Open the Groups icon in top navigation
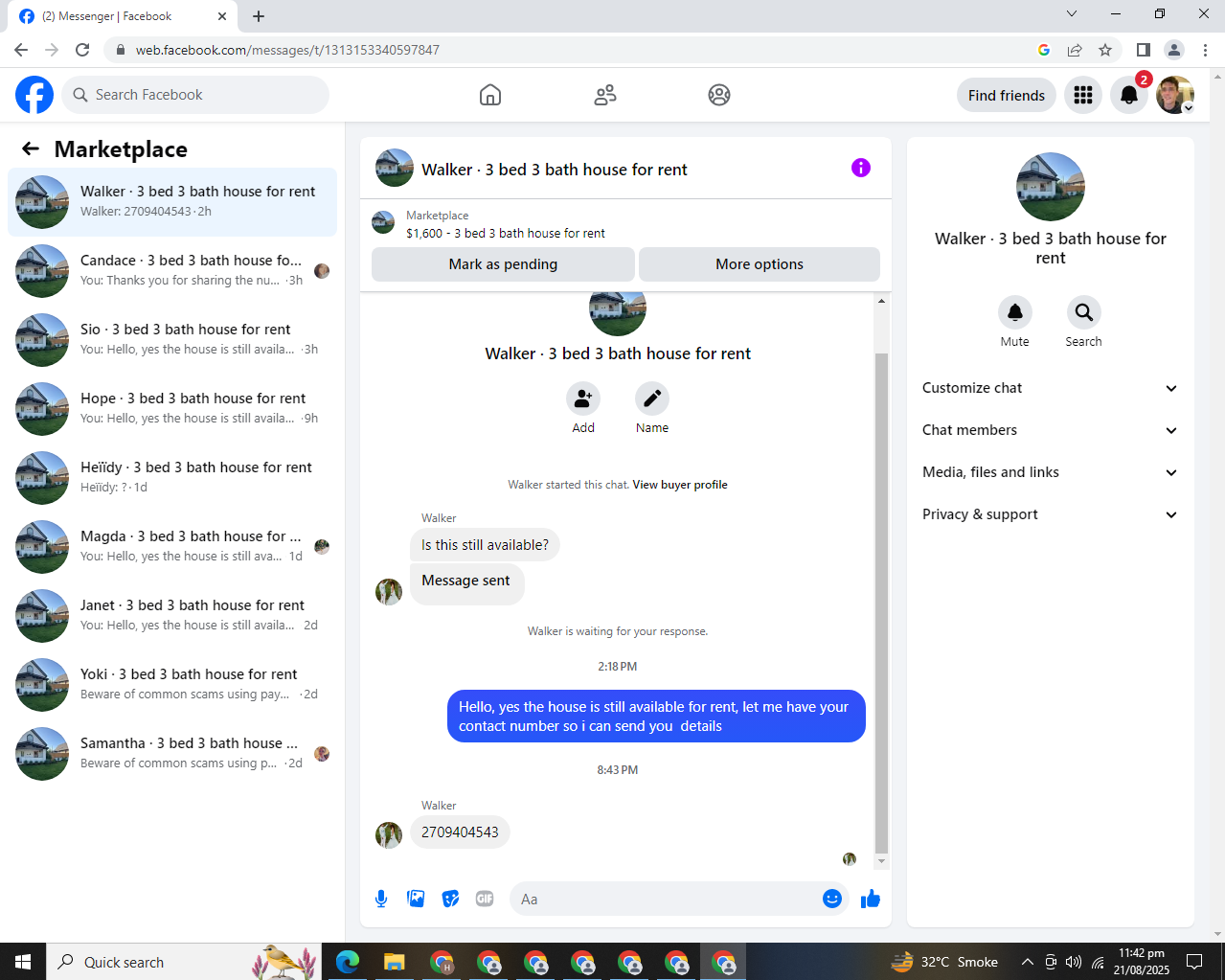 pyautogui.click(x=719, y=95)
